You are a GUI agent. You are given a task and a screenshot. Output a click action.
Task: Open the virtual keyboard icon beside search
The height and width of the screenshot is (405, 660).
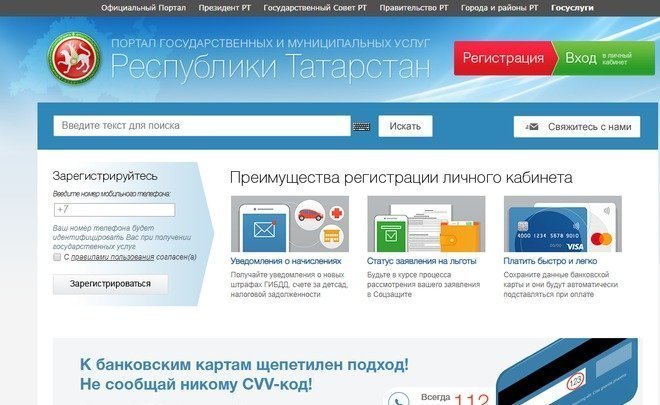click(x=361, y=127)
